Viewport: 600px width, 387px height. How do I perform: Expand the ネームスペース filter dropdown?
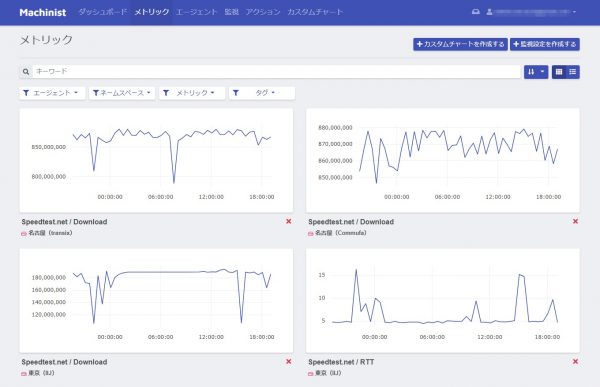(x=122, y=93)
